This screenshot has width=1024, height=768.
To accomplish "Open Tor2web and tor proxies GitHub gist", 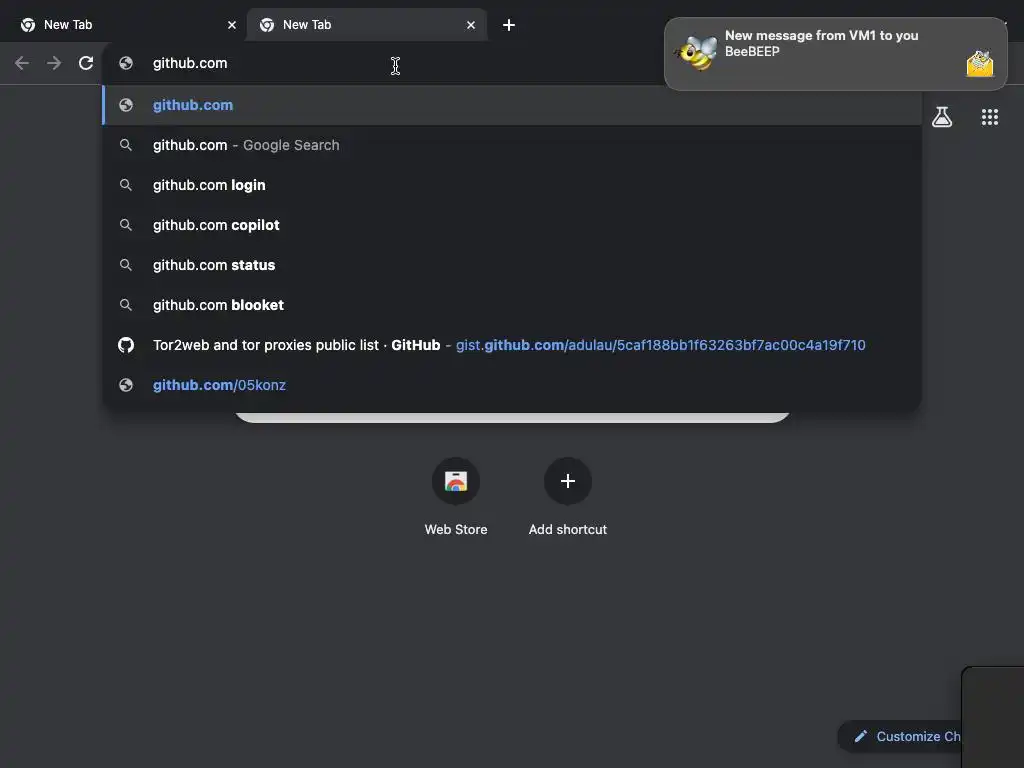I will [512, 345].
